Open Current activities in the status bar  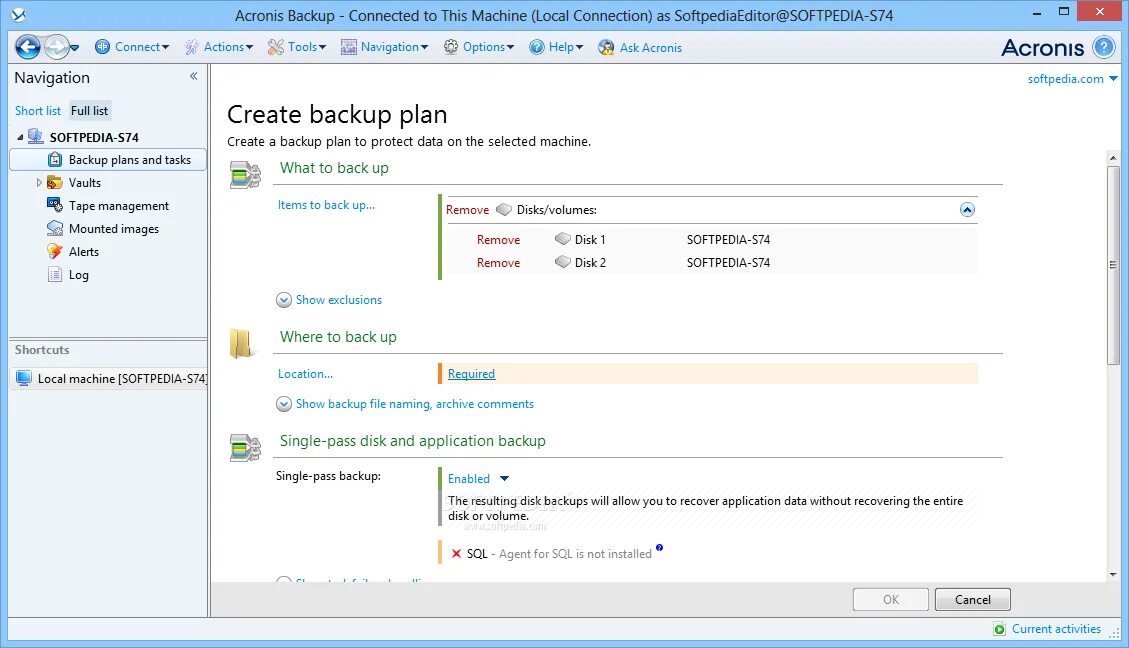coord(1056,629)
